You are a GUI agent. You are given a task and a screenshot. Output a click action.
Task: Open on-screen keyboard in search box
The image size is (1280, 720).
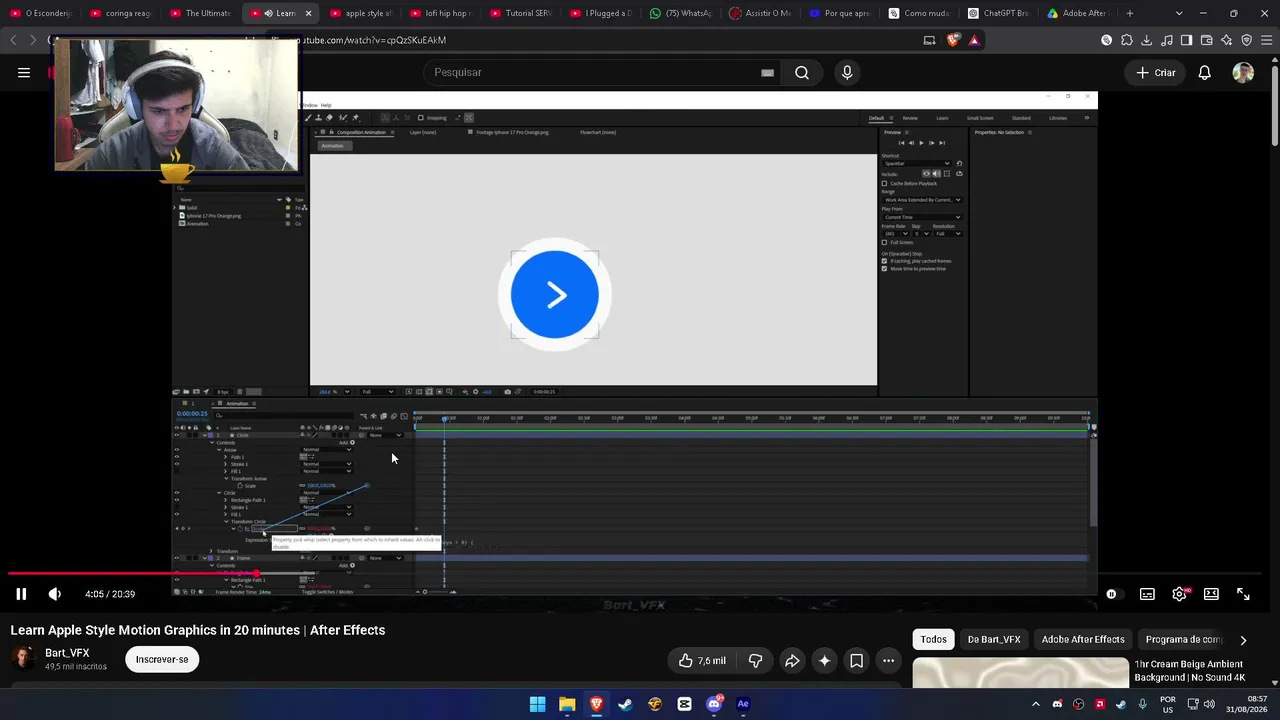[x=767, y=72]
